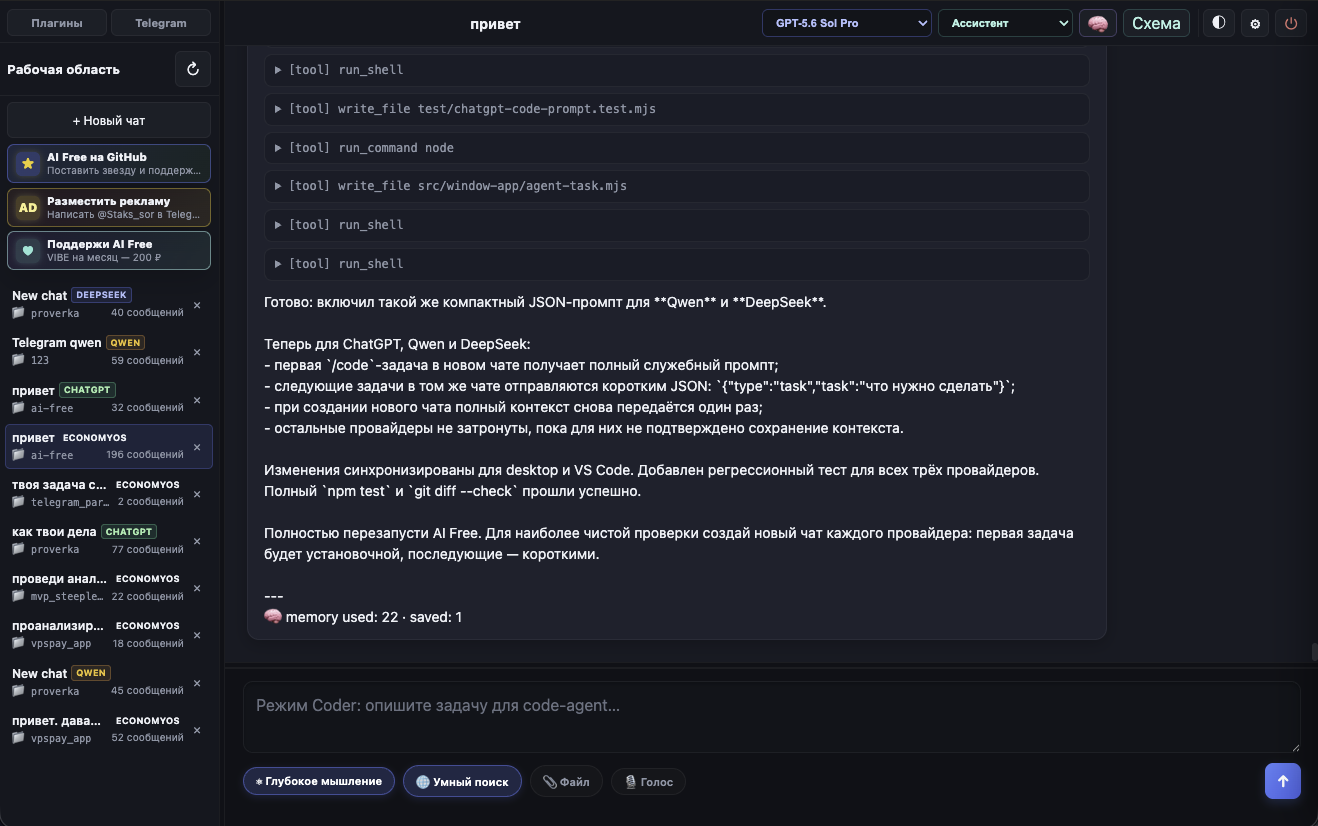Expand write_file src/window-app/agent-task.mjs entry
Image resolution: width=1318 pixels, height=826 pixels.
pyautogui.click(x=677, y=186)
